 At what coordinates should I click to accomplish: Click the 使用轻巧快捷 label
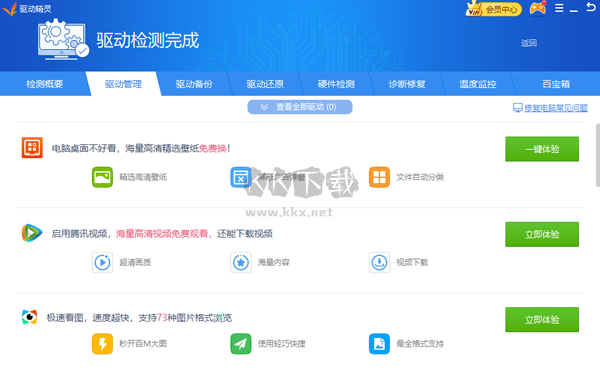click(282, 344)
